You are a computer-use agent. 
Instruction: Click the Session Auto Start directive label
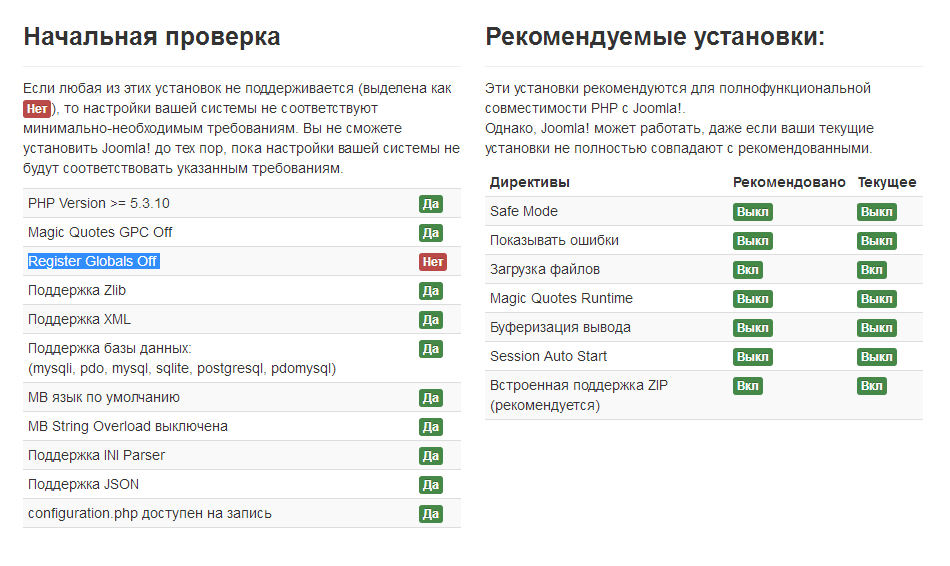coord(548,356)
